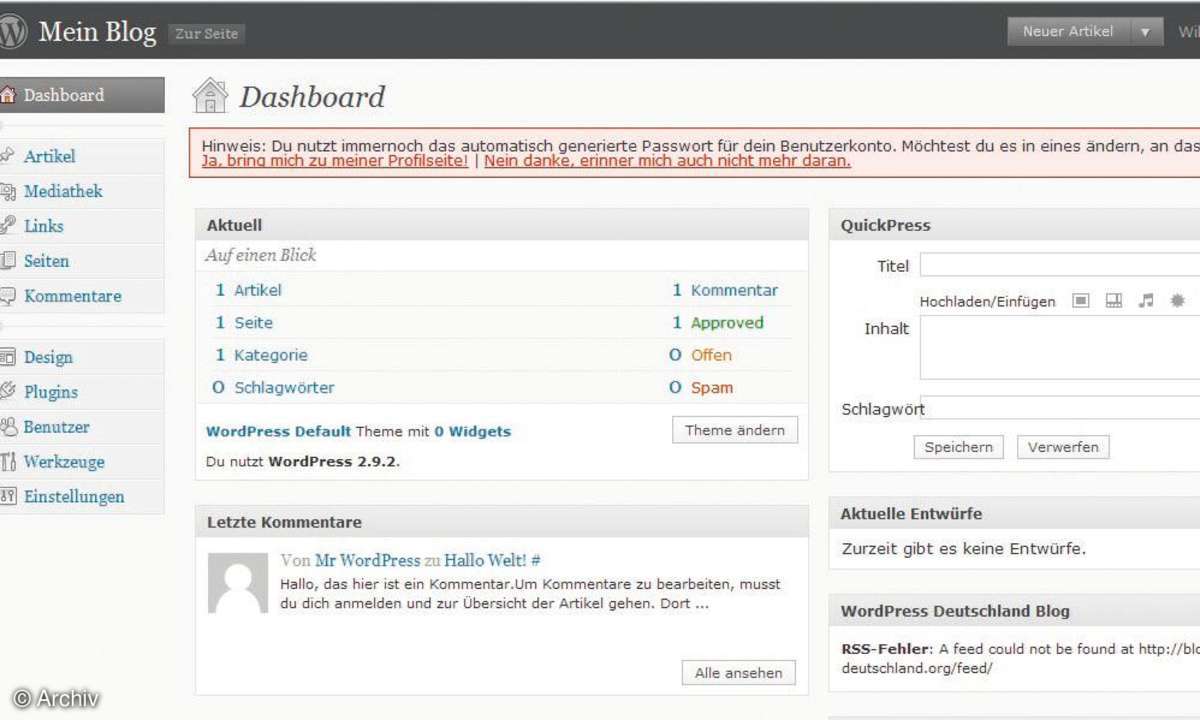Click the Werkzeuge tools icon
The image size is (1200, 720).
click(8, 462)
